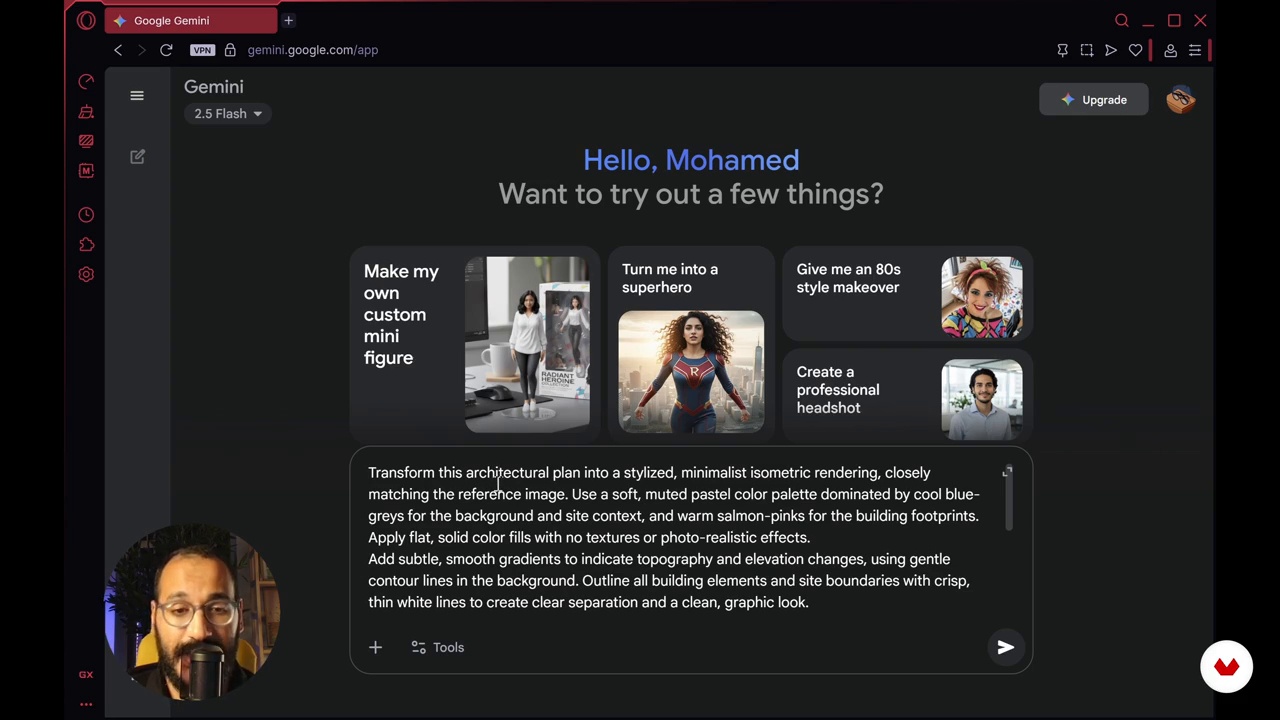This screenshot has height=720, width=1280.
Task: Click the 80s makeover portrait thumbnail
Action: [982, 297]
